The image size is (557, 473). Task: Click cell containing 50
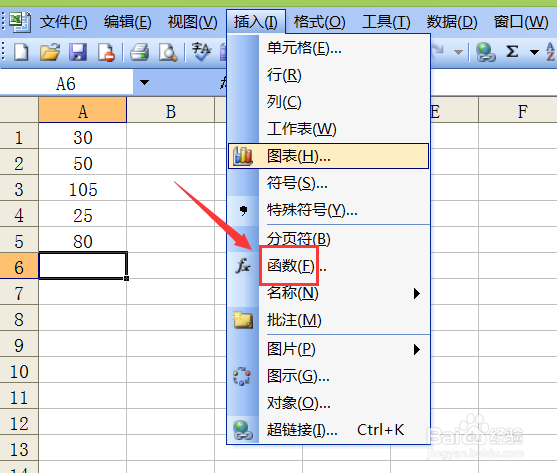click(82, 163)
